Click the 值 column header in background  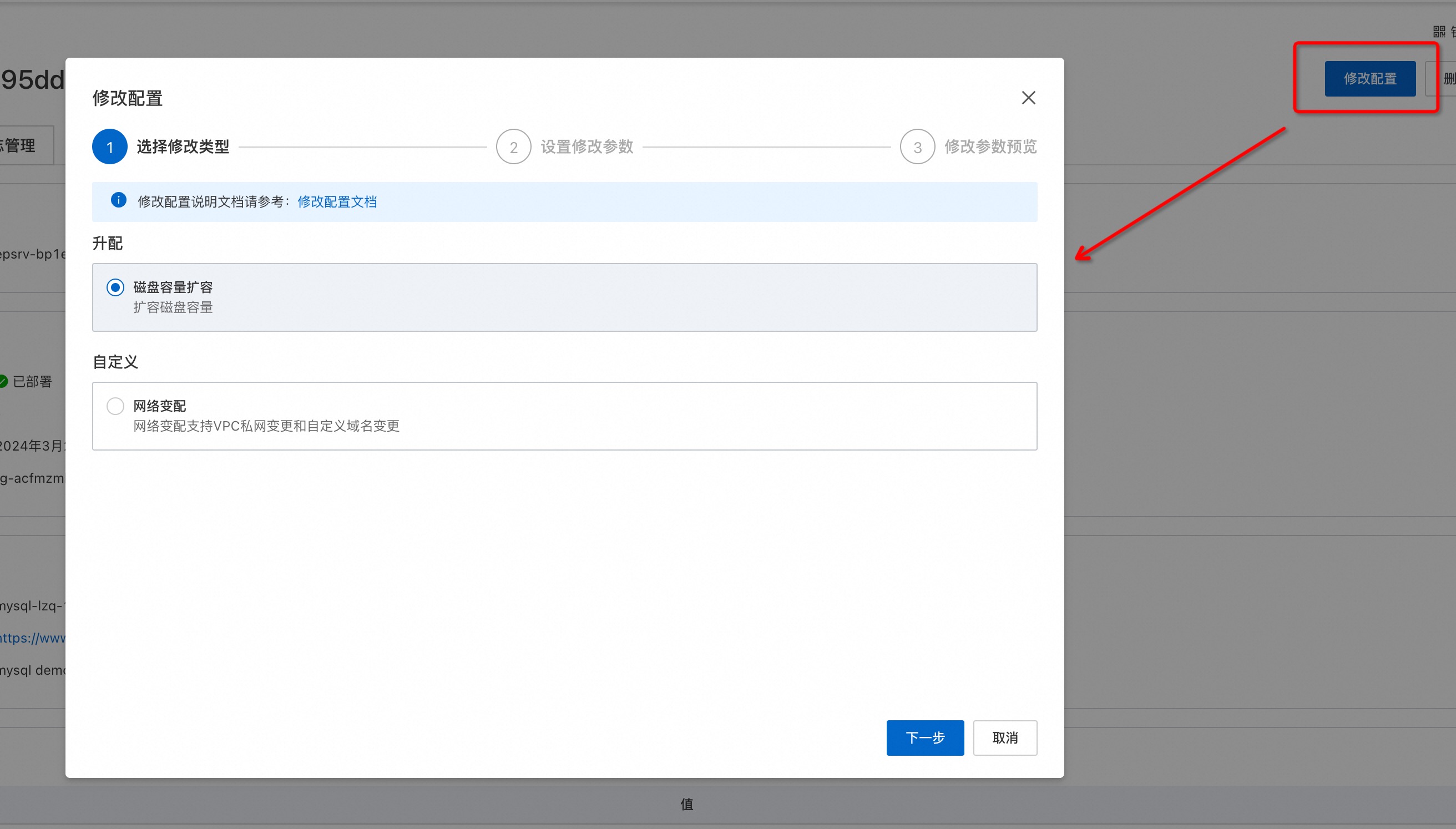click(687, 805)
